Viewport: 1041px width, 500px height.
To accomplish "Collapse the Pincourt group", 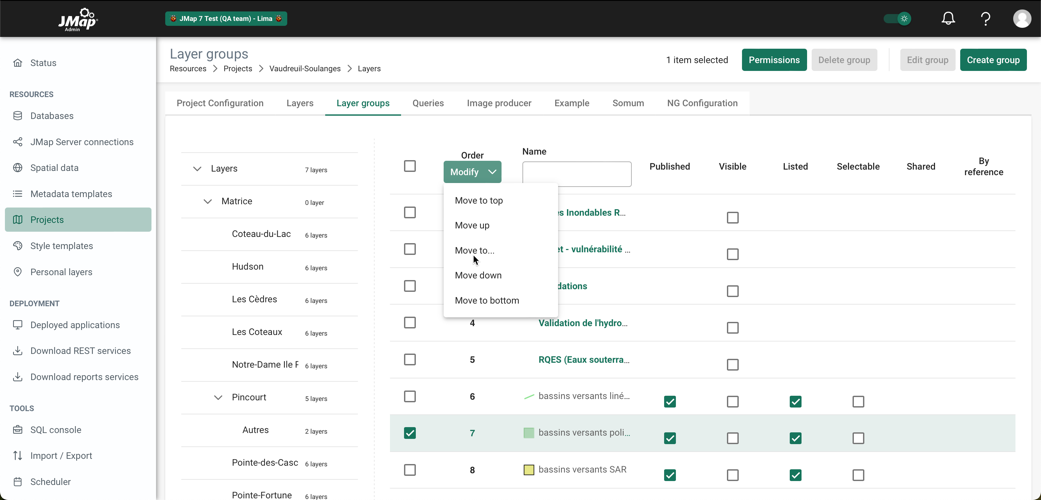I will [218, 398].
